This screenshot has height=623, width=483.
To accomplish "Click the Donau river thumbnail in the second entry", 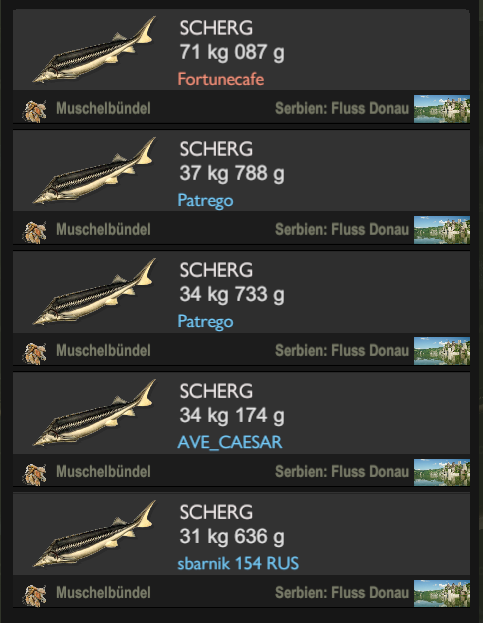I will (x=442, y=230).
